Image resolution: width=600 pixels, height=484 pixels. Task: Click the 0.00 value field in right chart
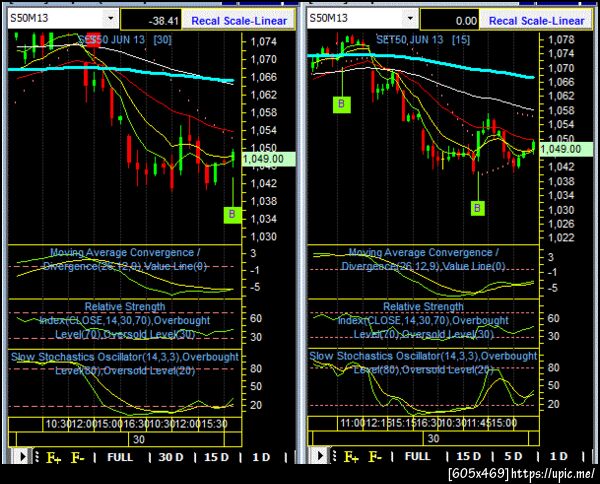pos(450,21)
